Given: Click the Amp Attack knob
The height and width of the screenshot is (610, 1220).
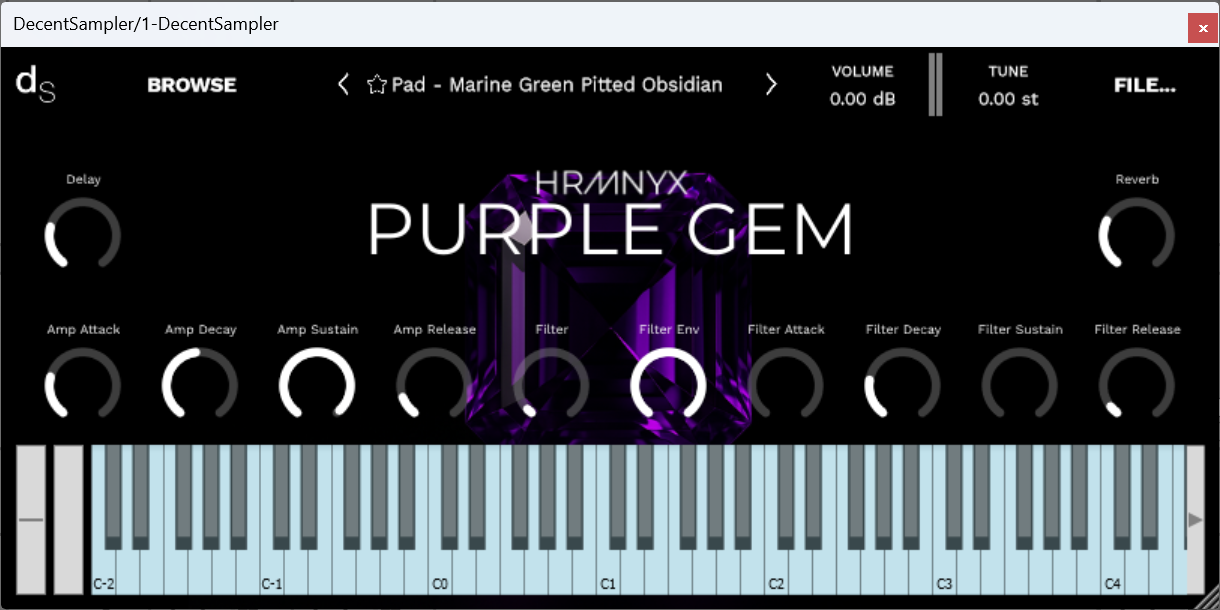Looking at the screenshot, I should 83,385.
